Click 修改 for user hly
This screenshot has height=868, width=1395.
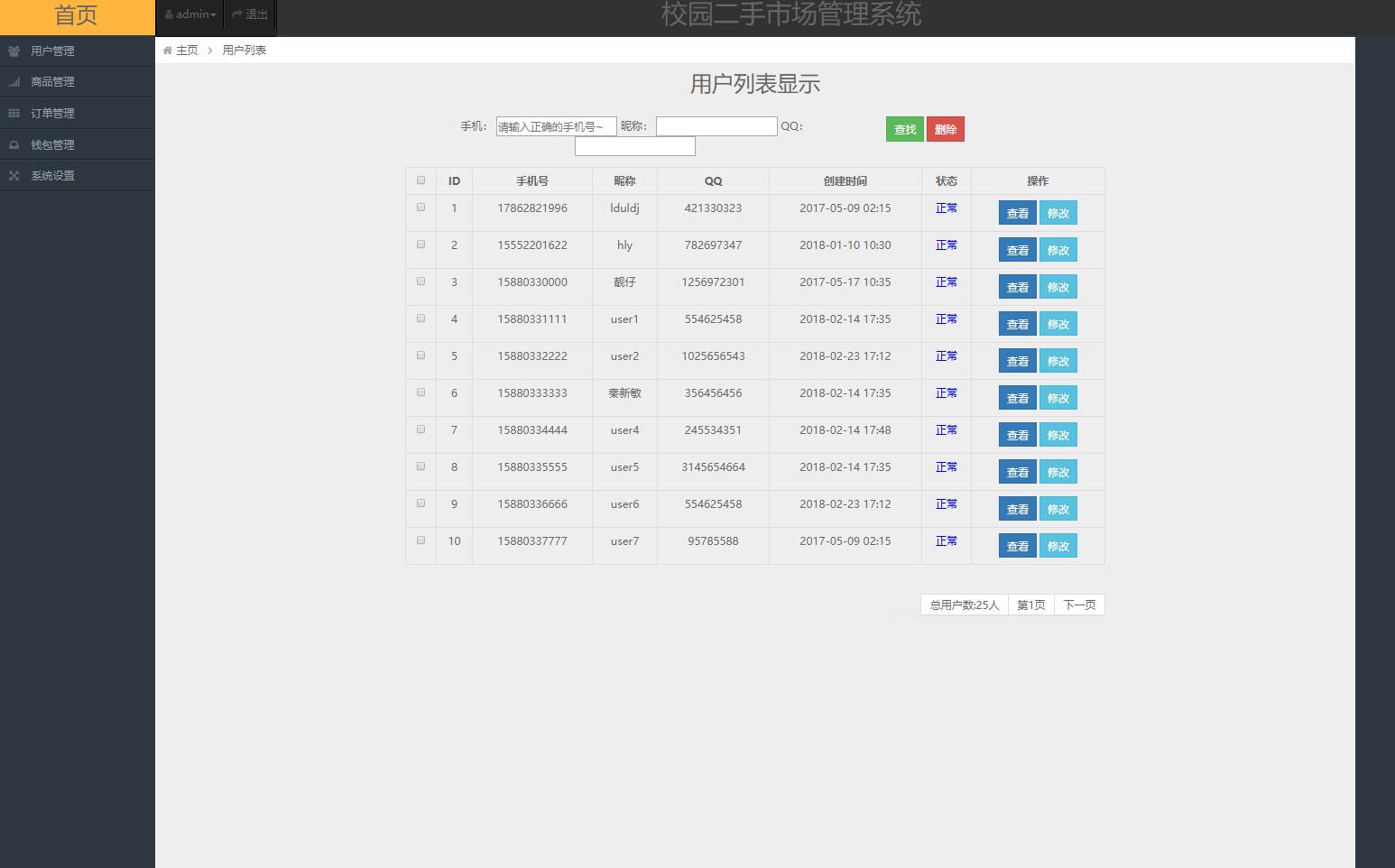tap(1058, 251)
